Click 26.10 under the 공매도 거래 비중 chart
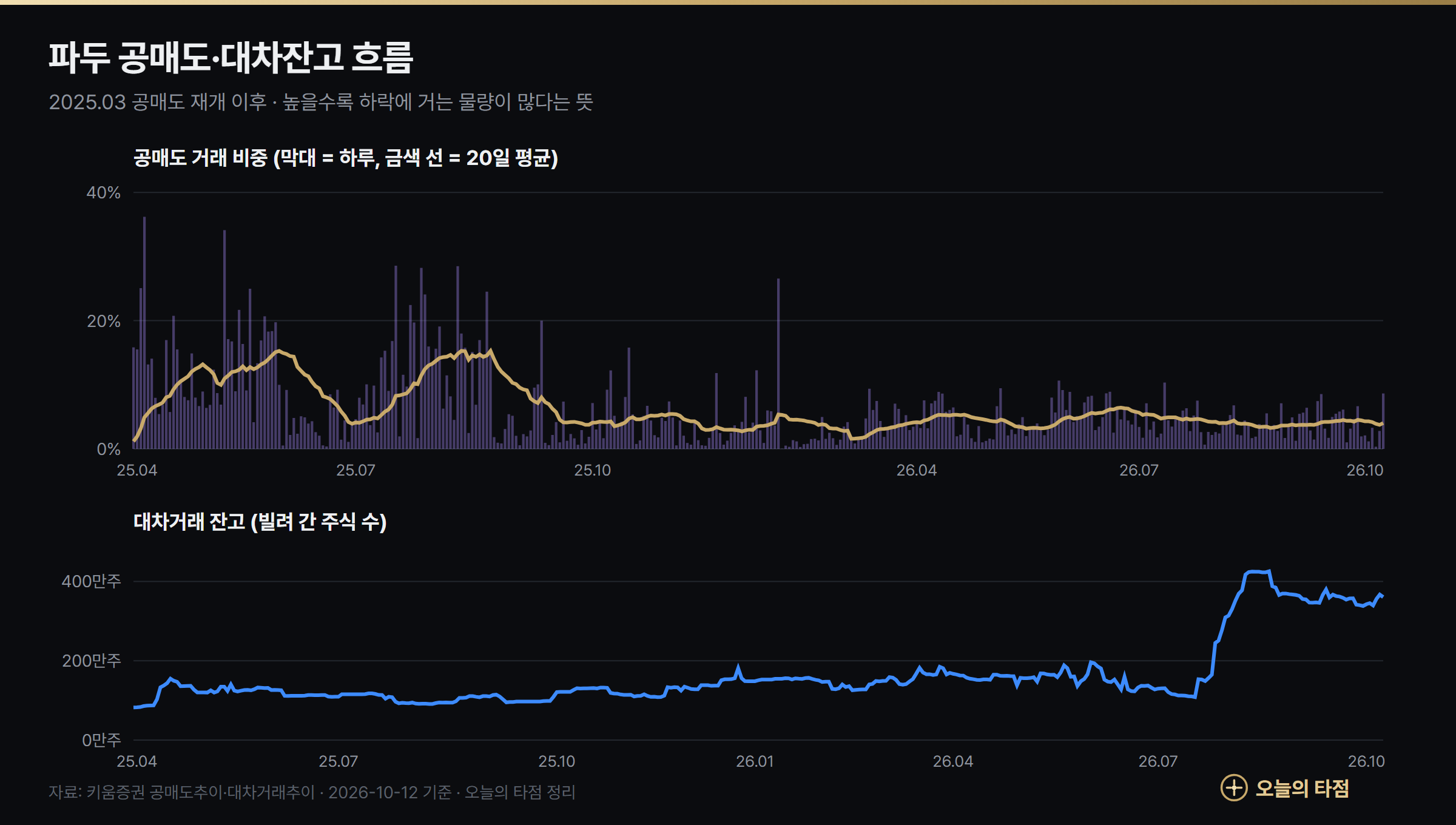This screenshot has width=1456, height=825. coord(1365,470)
